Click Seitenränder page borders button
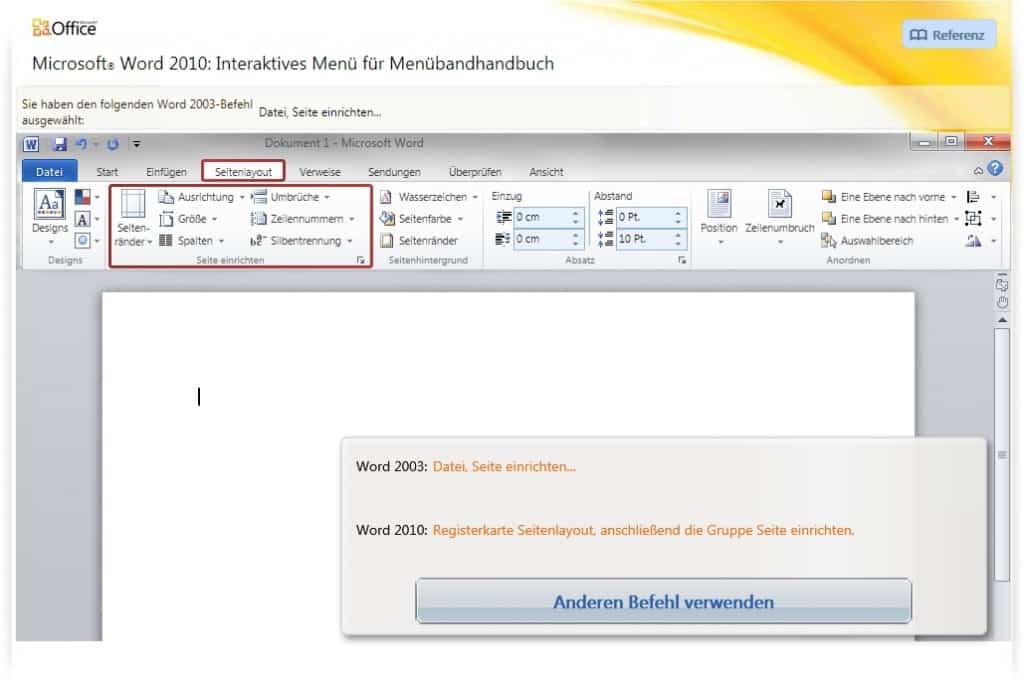Viewport: 1024px width, 681px height. coord(419,241)
